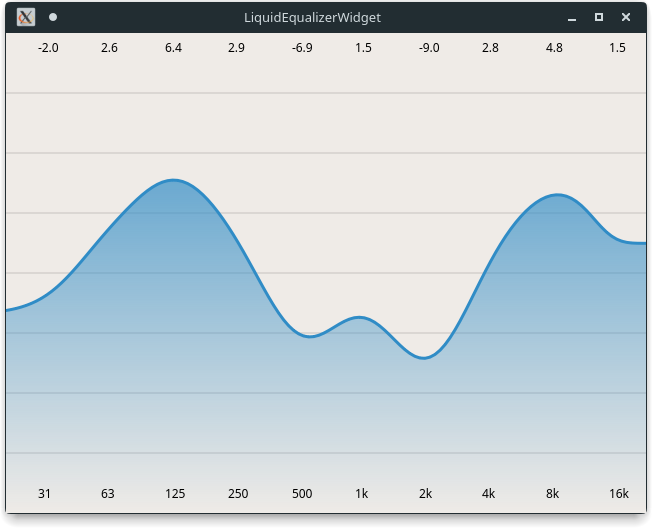The height and width of the screenshot is (528, 652).
Task: Click the 125 Hz band label
Action: pyautogui.click(x=175, y=493)
